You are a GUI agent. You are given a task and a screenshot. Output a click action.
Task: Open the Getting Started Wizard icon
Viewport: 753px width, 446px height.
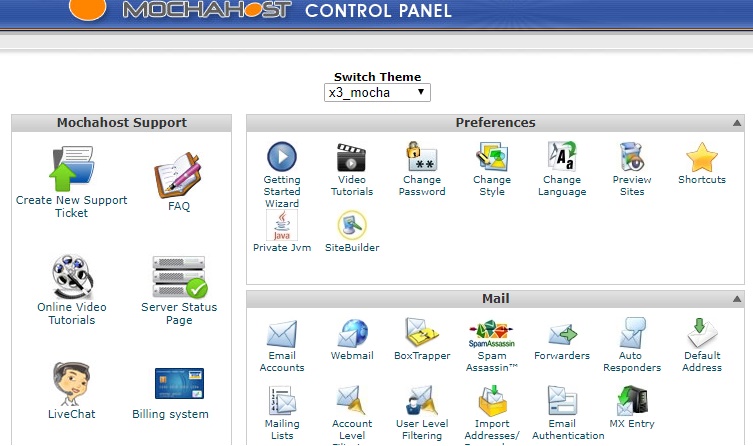click(281, 158)
